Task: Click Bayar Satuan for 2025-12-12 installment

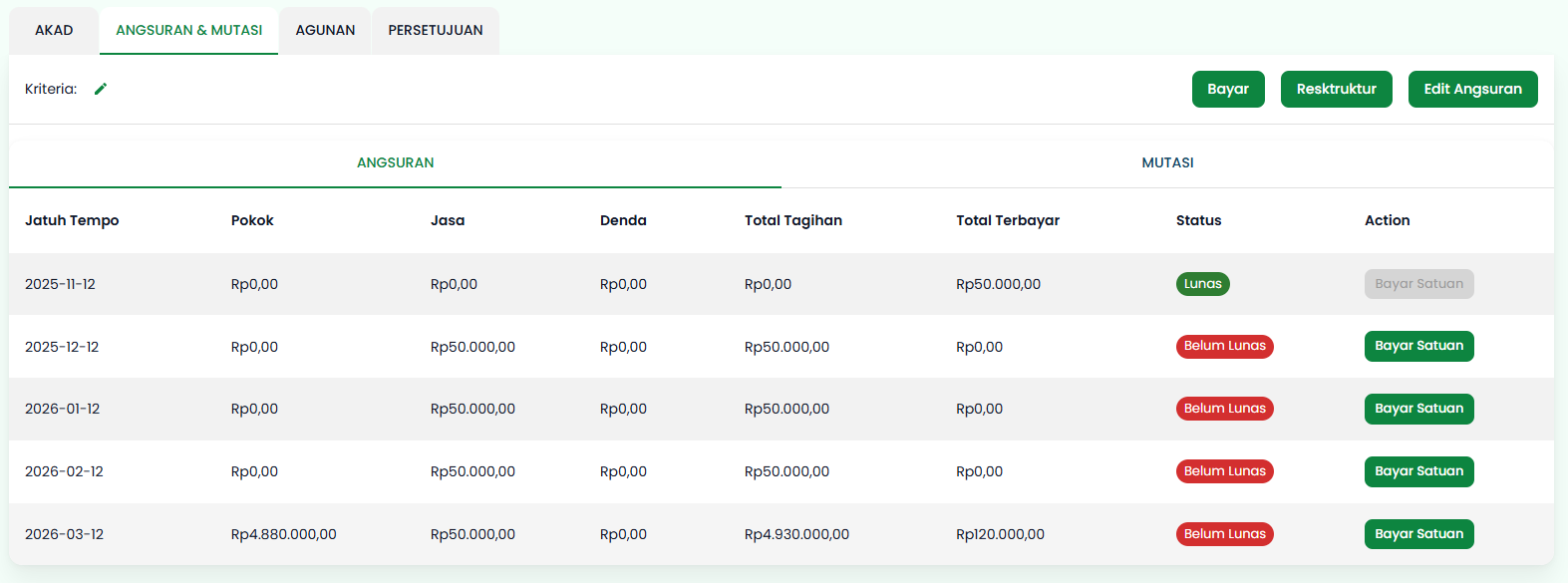Action: point(1418,346)
